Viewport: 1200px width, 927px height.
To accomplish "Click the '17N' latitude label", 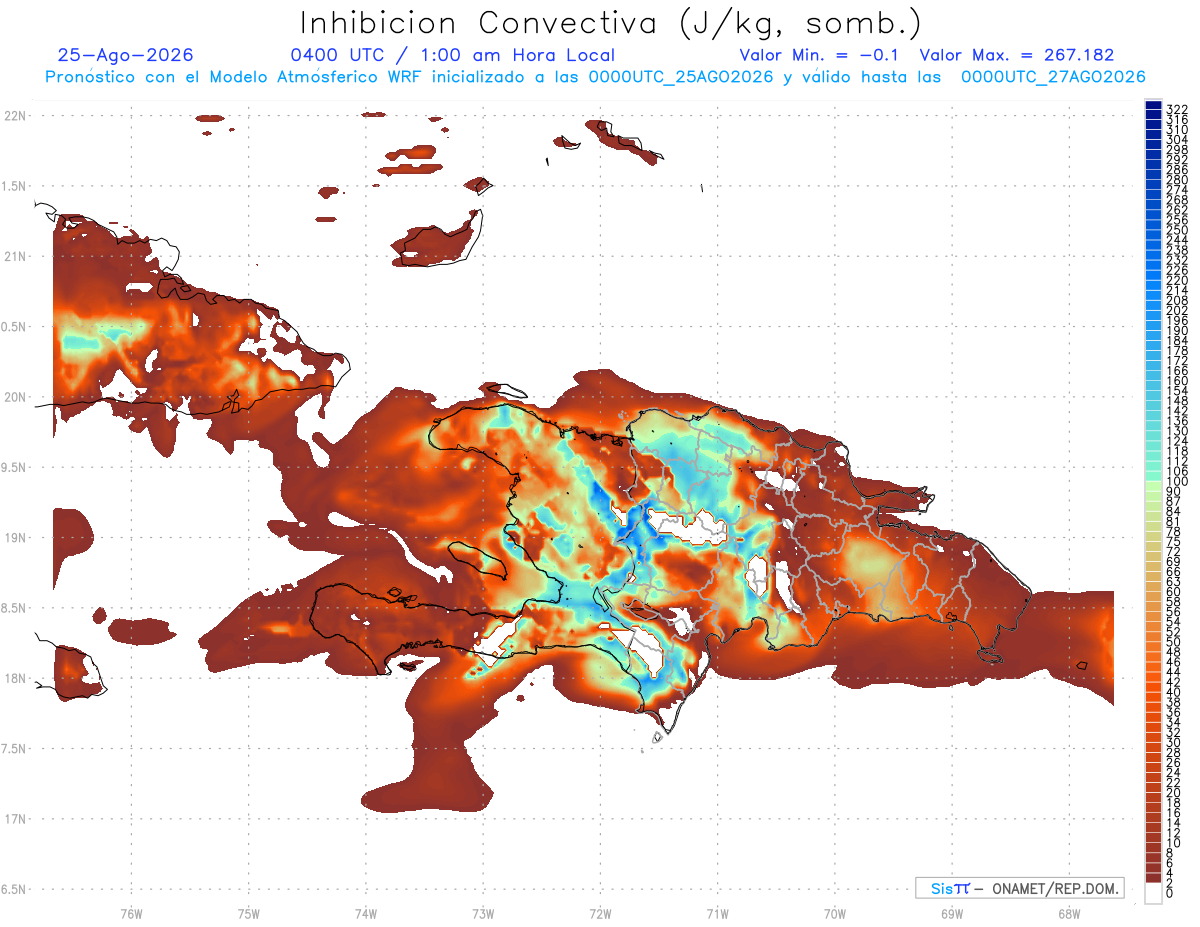I will click(x=15, y=819).
